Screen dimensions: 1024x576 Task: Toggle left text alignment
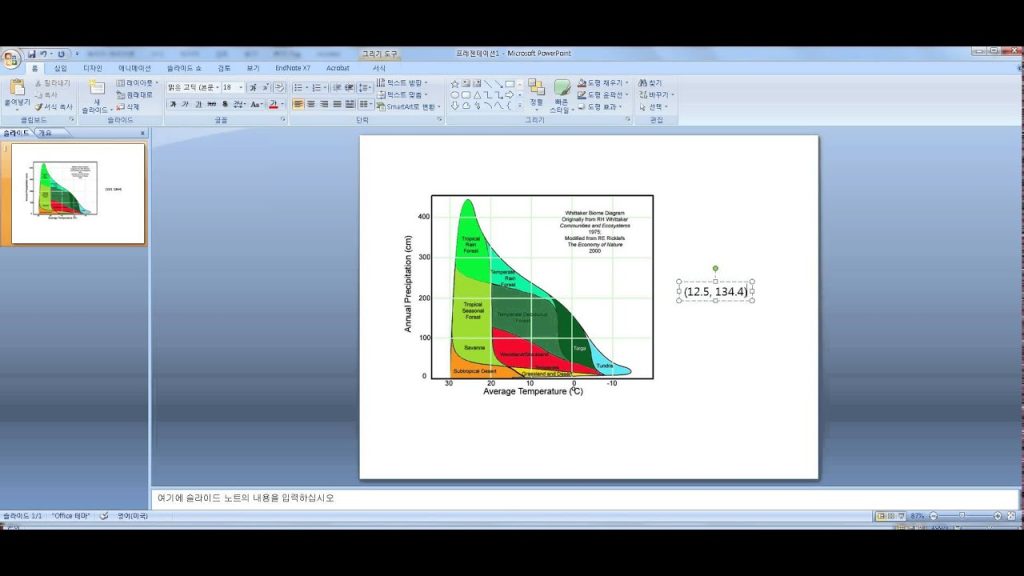(x=298, y=104)
